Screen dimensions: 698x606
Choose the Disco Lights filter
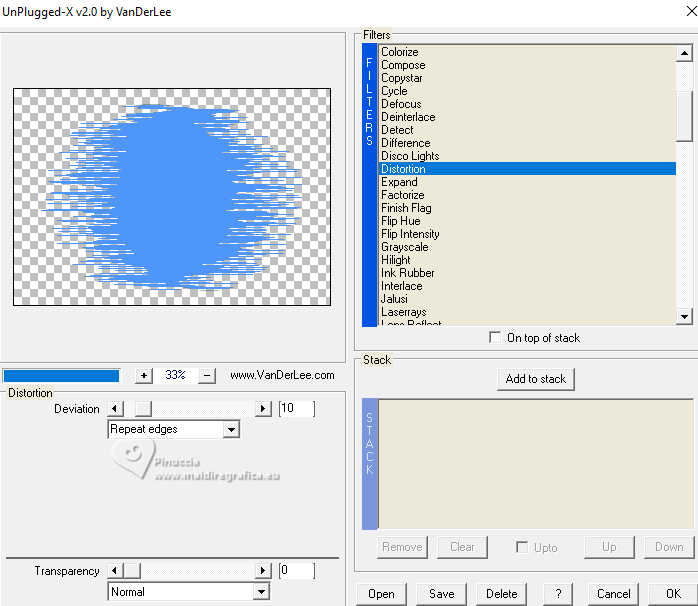tap(527, 156)
